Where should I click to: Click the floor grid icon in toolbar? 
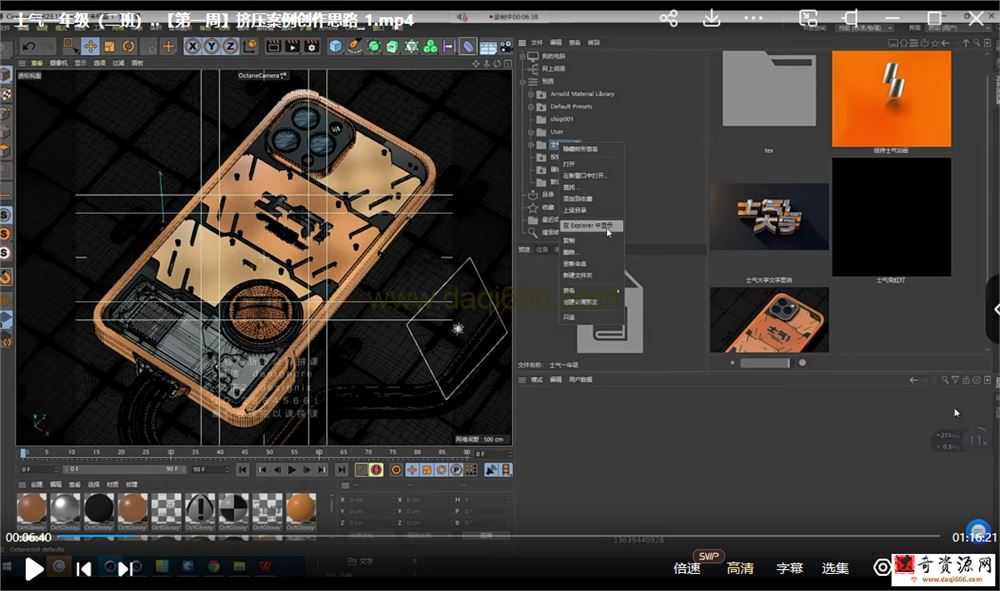pyautogui.click(x=488, y=47)
